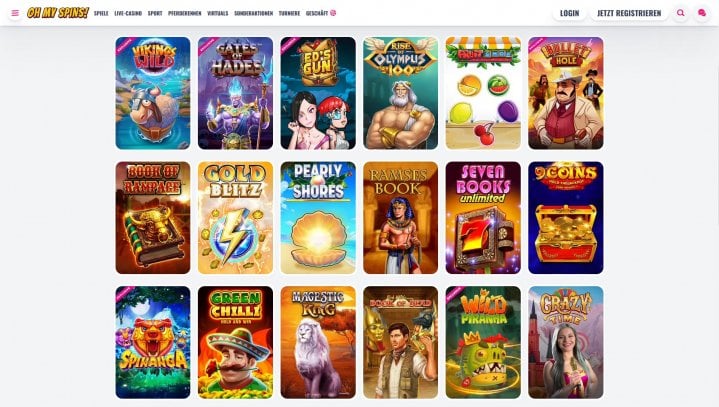719x407 pixels.
Task: Open the search magnifier icon
Action: tap(680, 13)
